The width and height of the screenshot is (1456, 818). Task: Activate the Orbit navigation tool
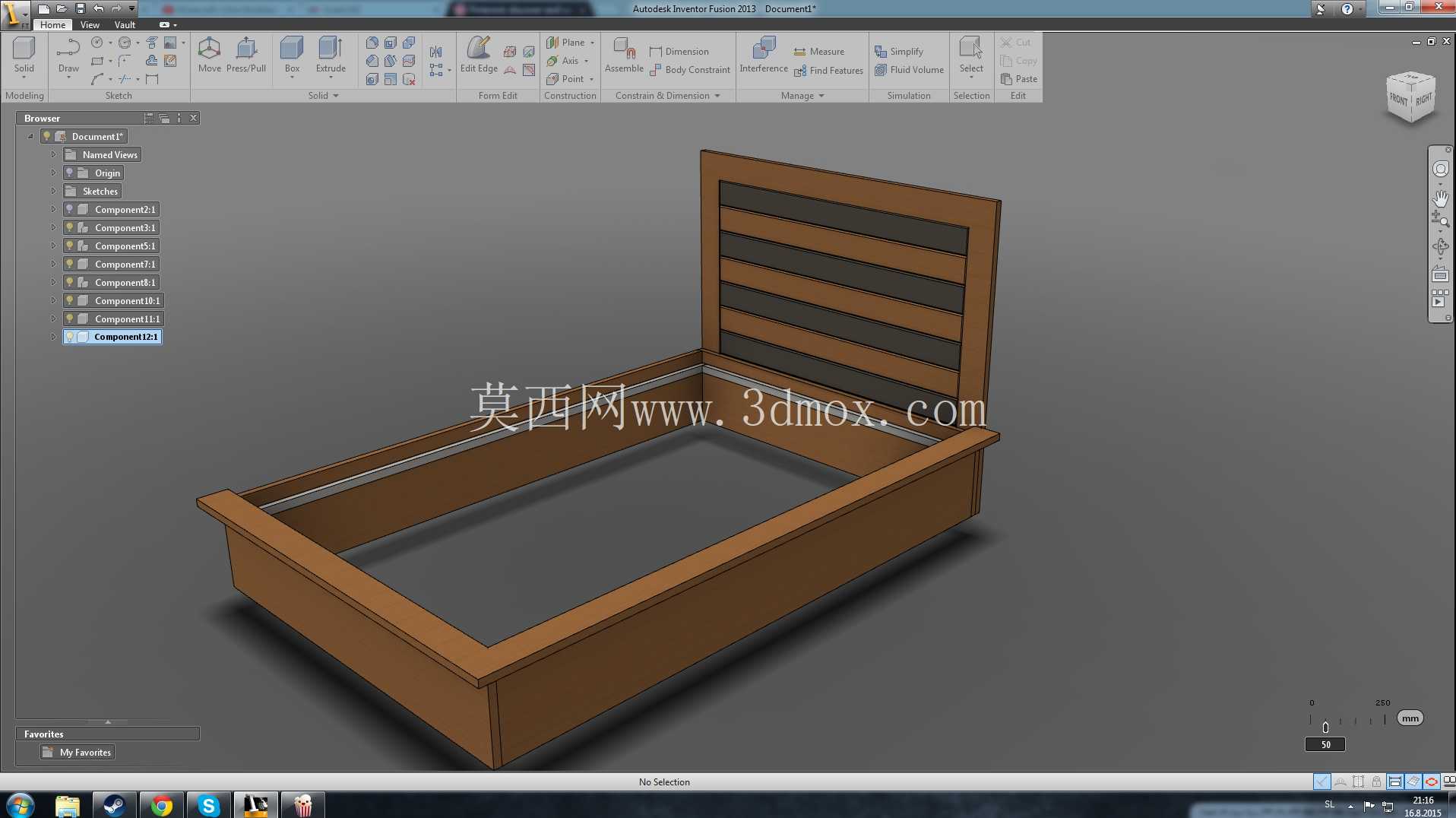click(1440, 247)
